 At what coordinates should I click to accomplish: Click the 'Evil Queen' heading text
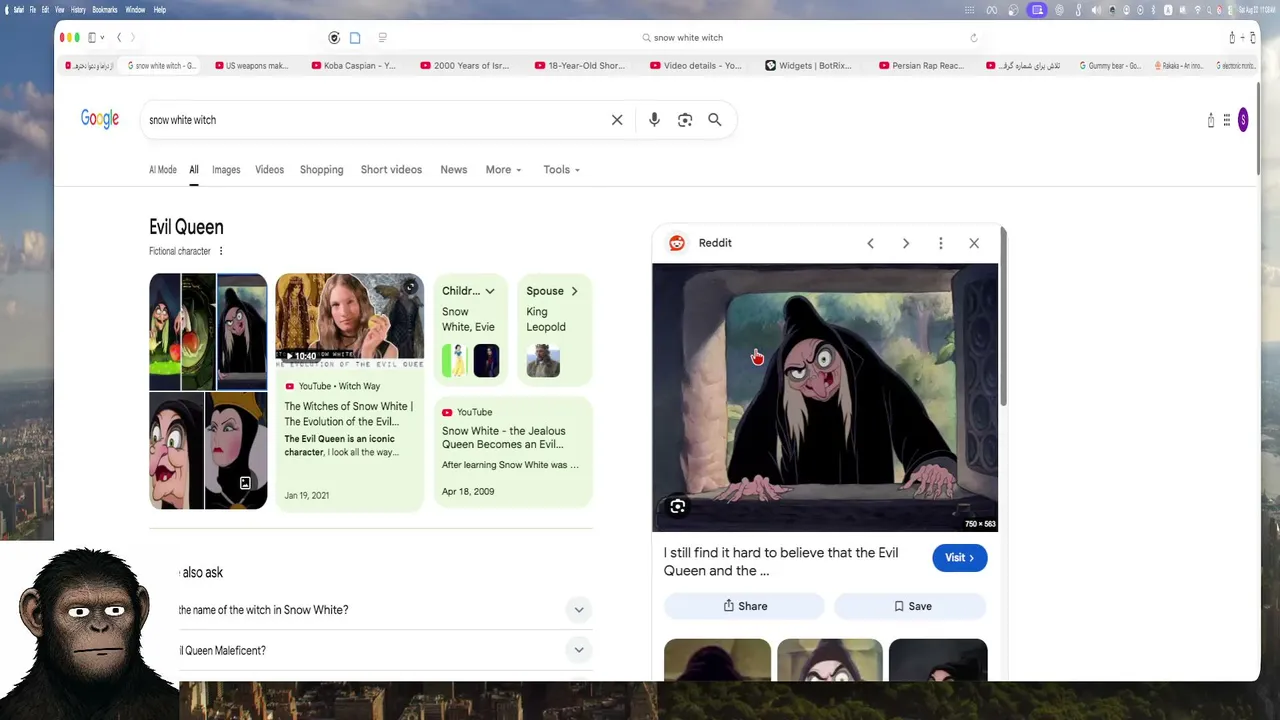pyautogui.click(x=186, y=227)
